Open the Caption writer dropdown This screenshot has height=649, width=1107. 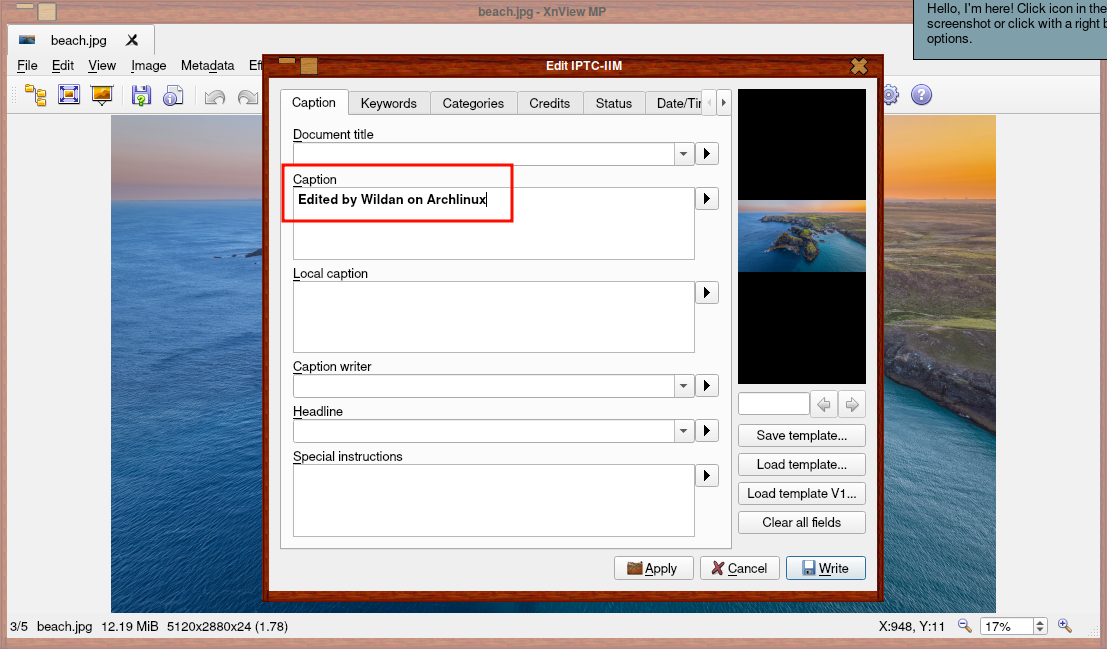[682, 385]
